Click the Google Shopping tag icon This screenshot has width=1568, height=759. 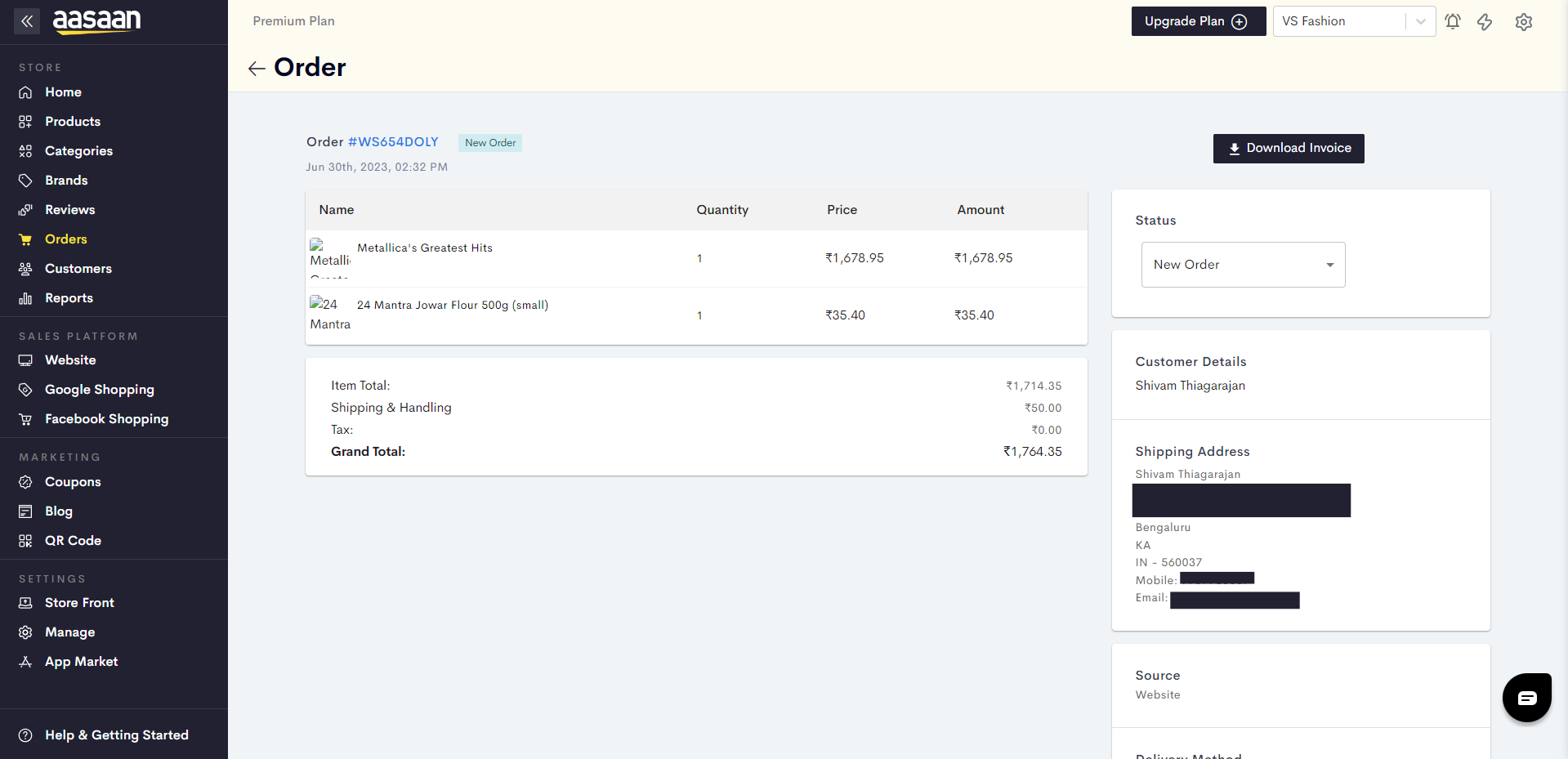pyautogui.click(x=25, y=390)
